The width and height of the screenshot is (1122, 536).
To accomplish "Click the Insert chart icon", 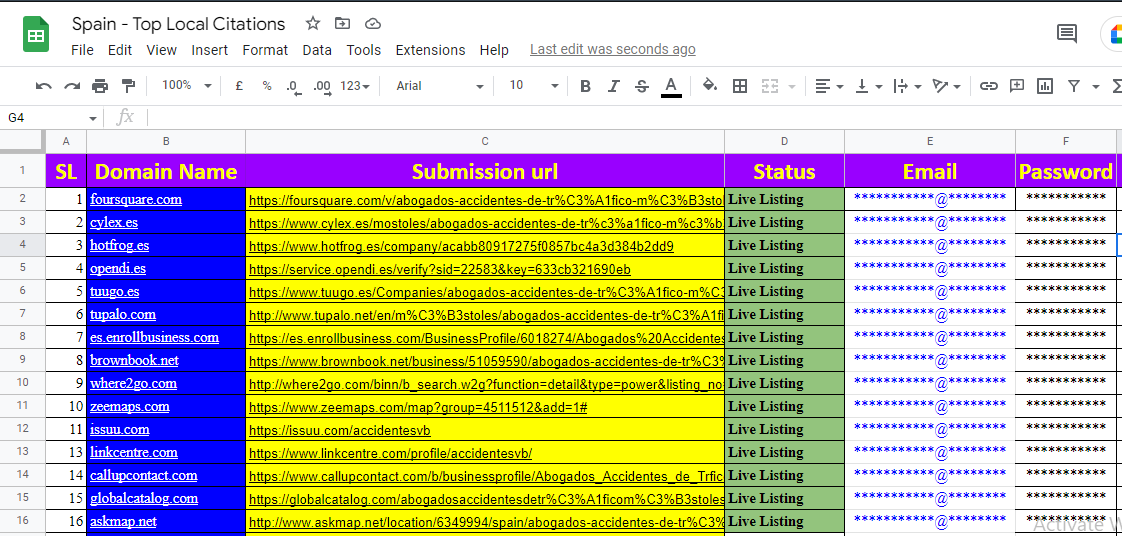I will [x=1045, y=86].
